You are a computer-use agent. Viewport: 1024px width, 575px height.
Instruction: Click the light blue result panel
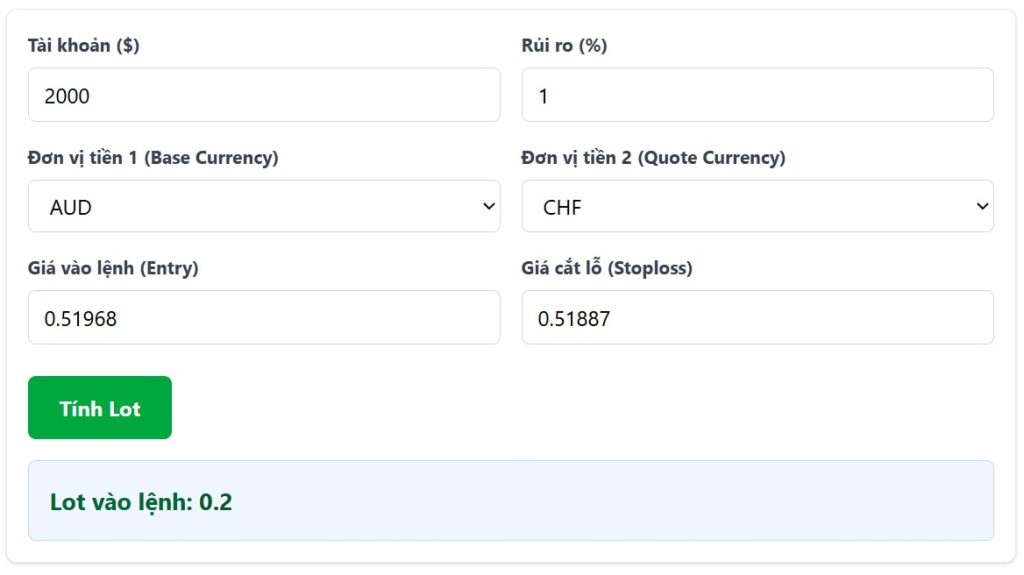(x=511, y=501)
